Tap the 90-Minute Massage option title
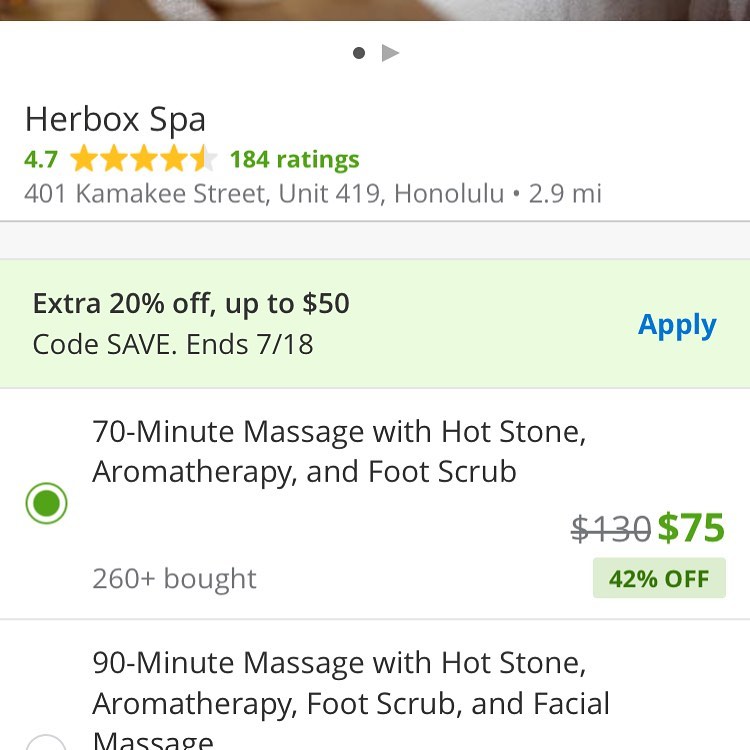 [x=350, y=683]
